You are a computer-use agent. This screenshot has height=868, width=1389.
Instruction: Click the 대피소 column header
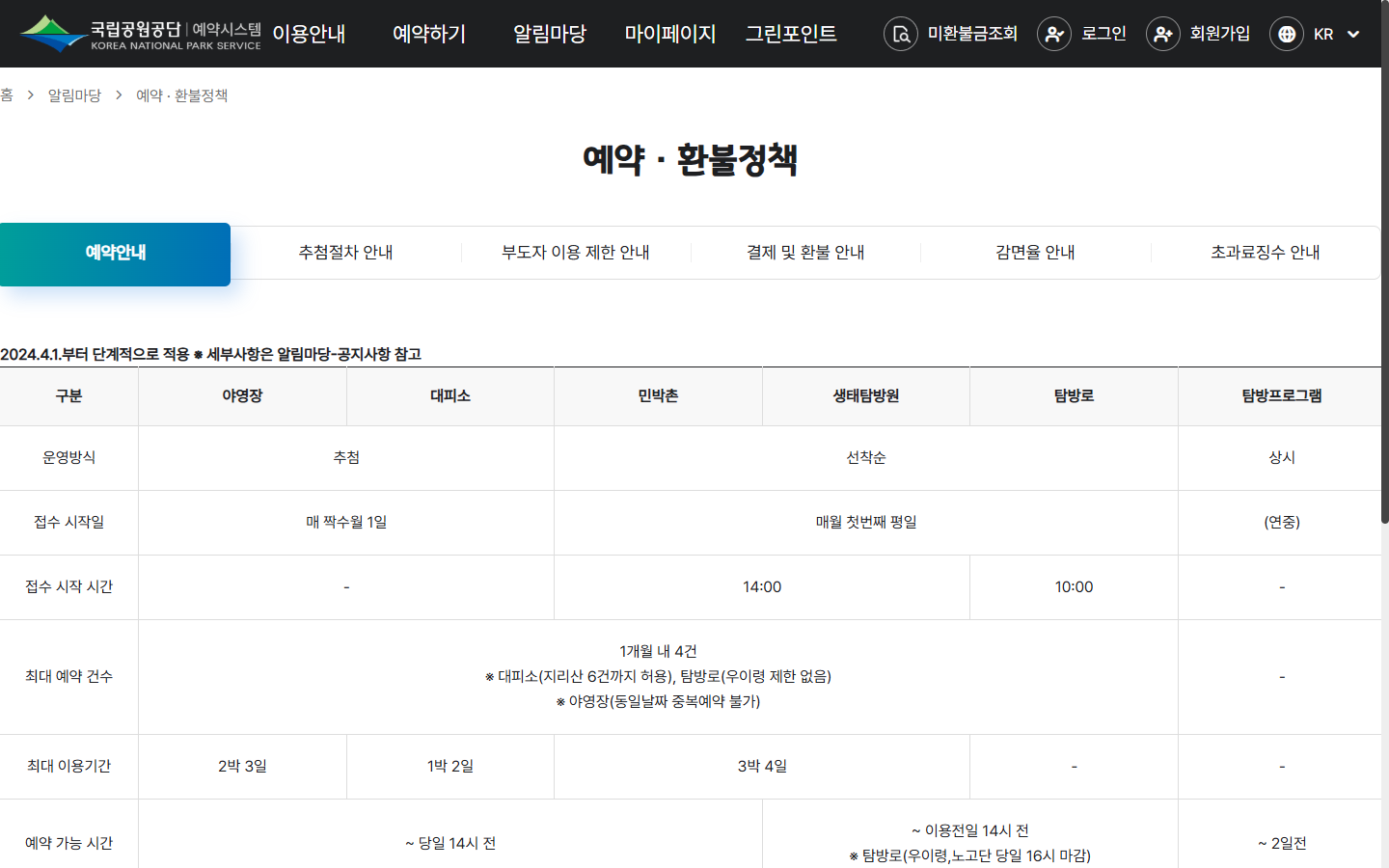(450, 396)
